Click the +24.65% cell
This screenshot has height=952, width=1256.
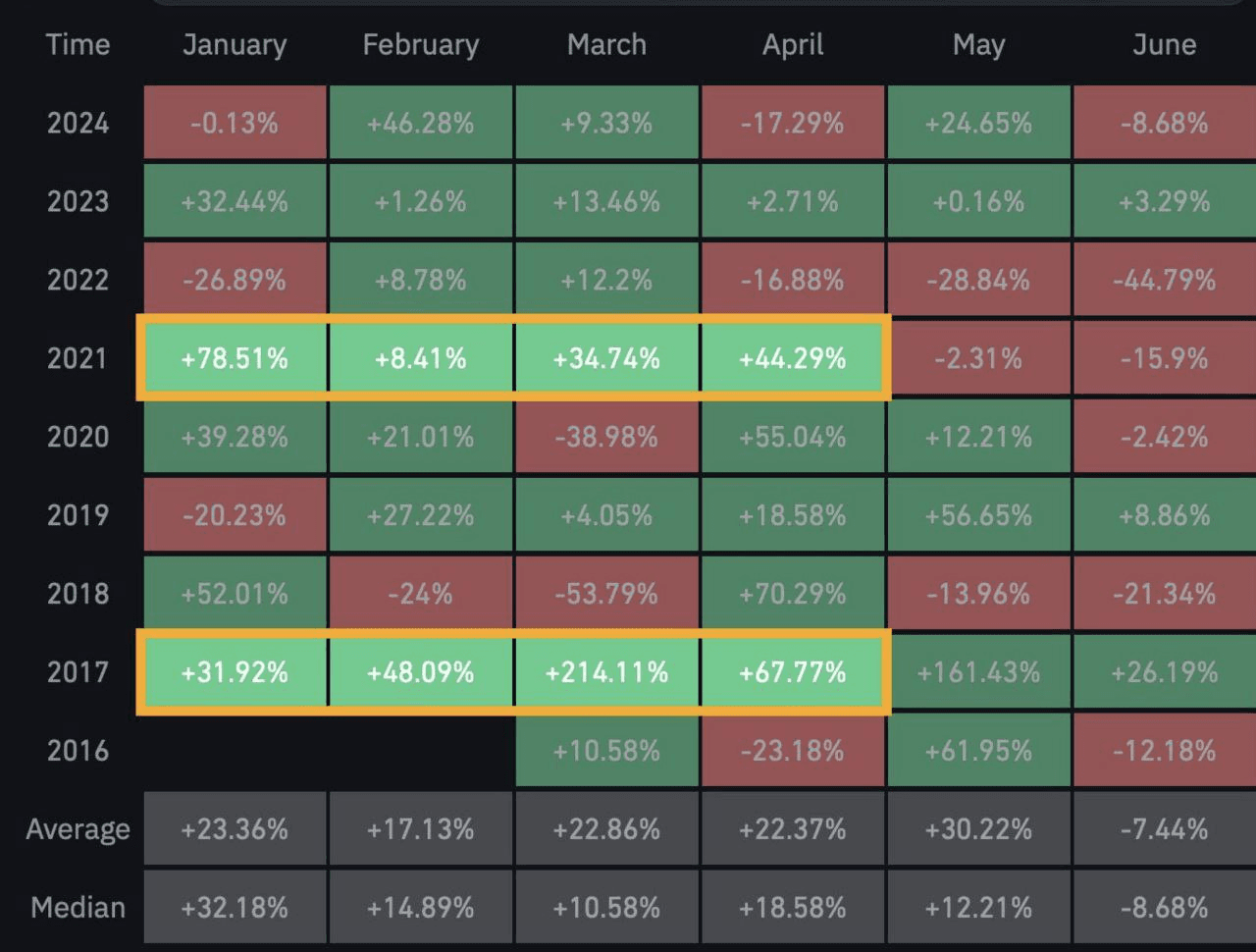978,123
